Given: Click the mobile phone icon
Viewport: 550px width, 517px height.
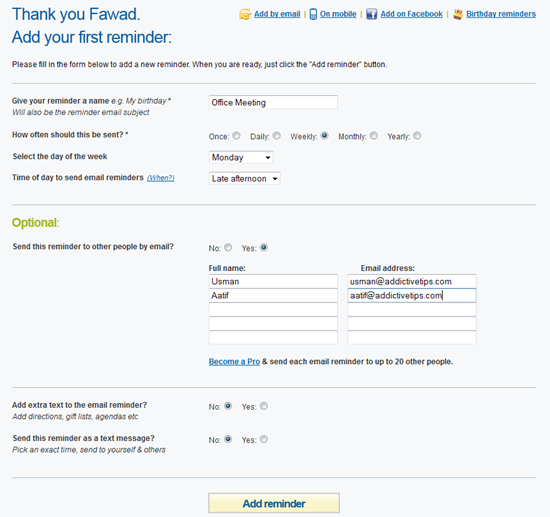Looking at the screenshot, I should pos(313,14).
